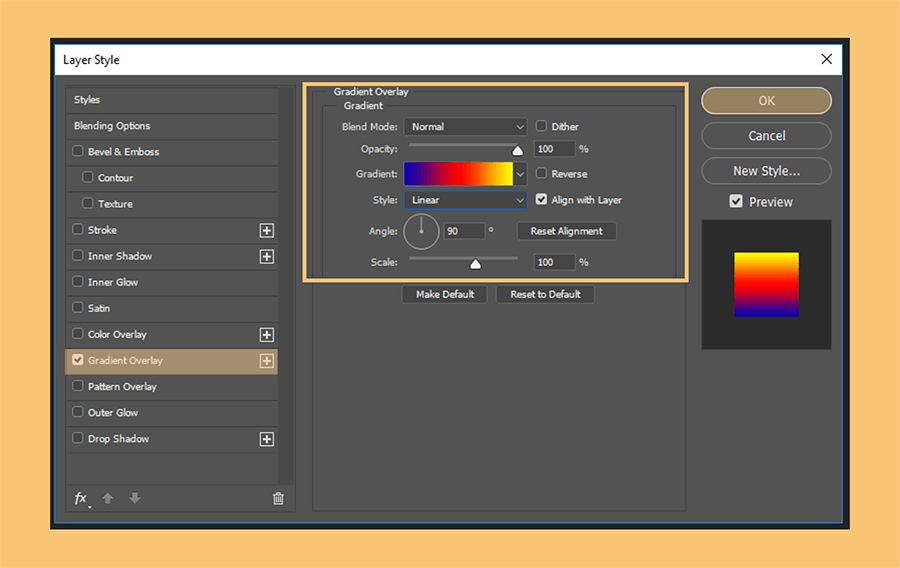Click the OK button
The image size is (900, 568).
pyautogui.click(x=766, y=101)
